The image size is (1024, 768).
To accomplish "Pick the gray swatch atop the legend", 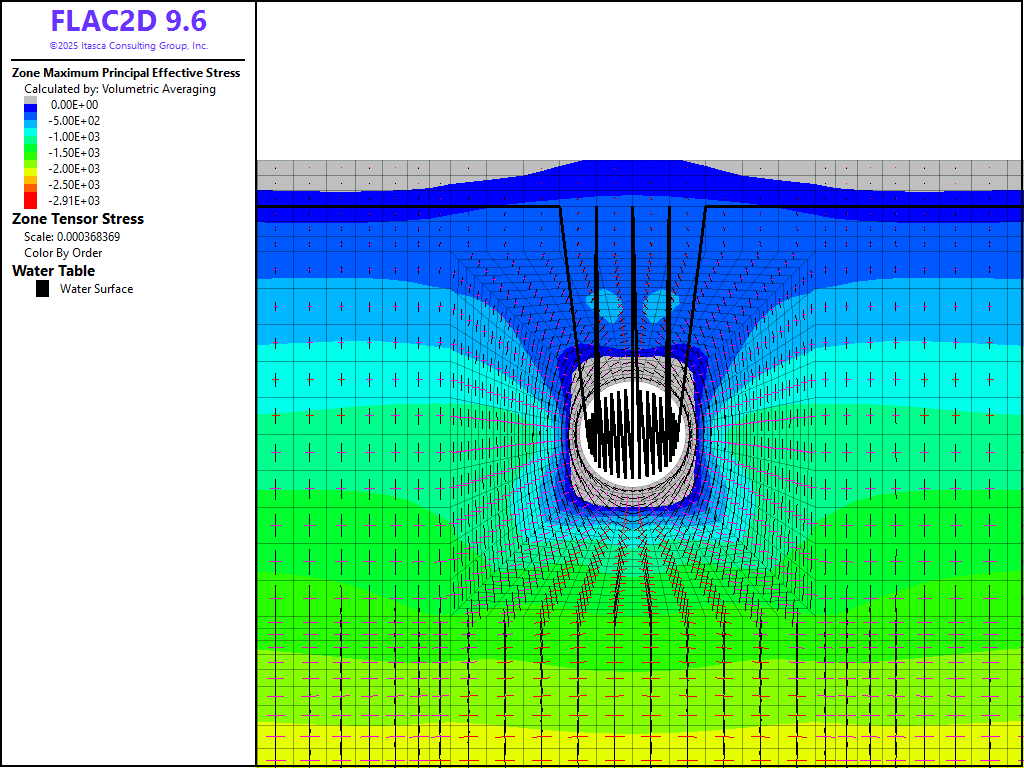I will tap(31, 100).
